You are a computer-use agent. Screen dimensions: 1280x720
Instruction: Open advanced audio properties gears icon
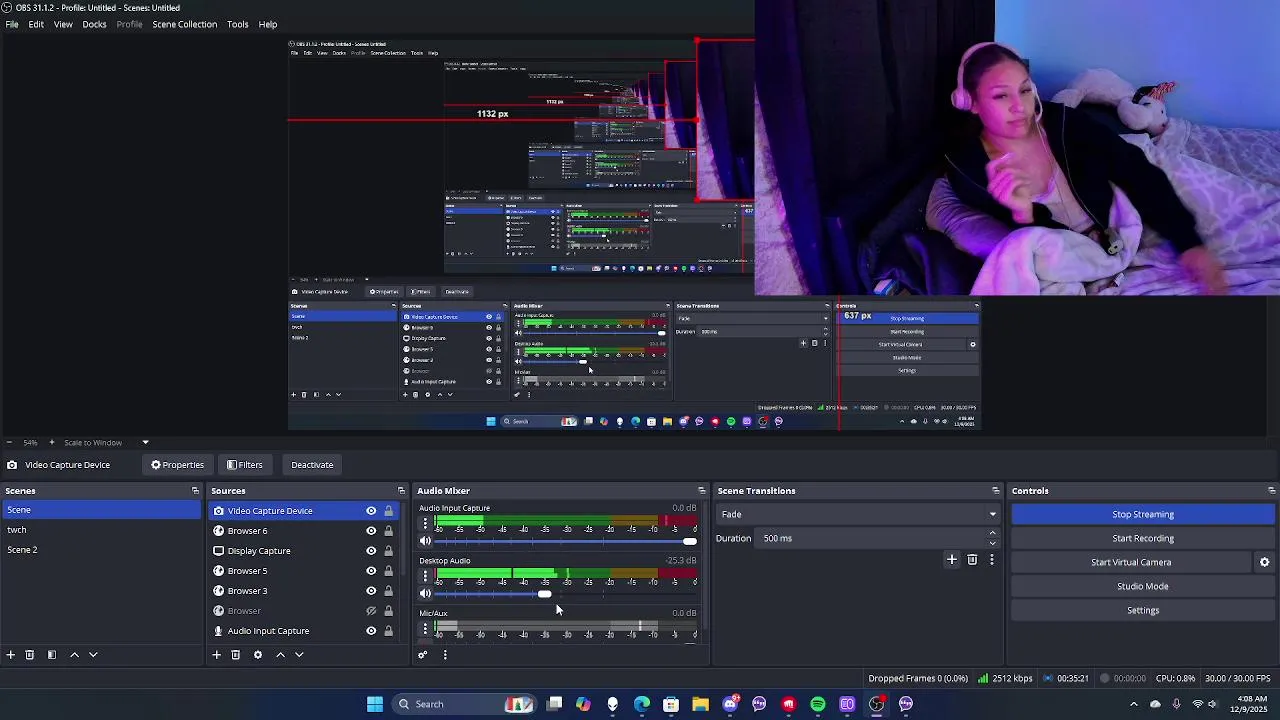point(423,655)
